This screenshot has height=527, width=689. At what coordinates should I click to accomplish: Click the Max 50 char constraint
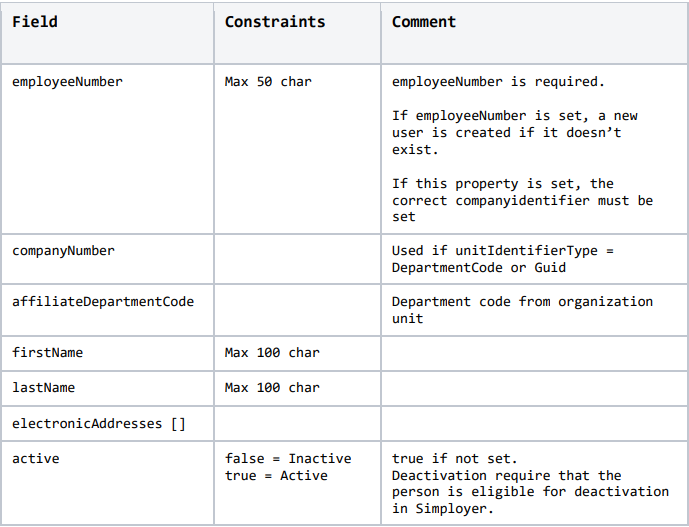(268, 82)
